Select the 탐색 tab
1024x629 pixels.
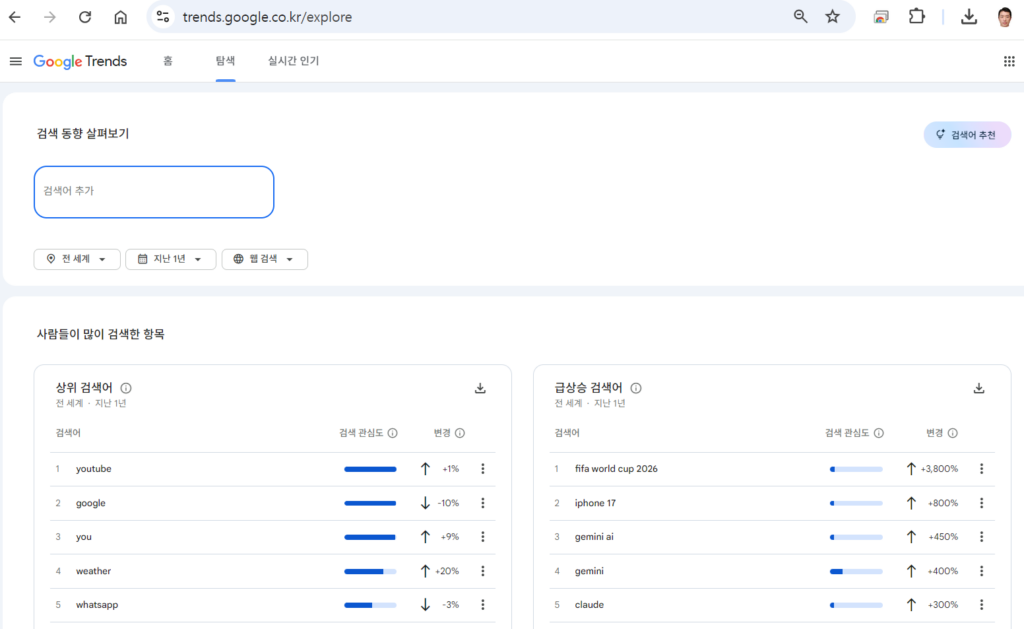coord(225,61)
